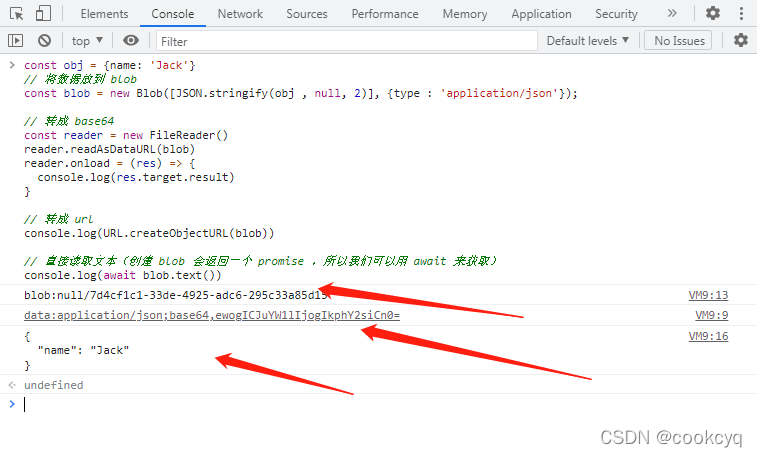Click the reader.readAsDataURL(blob) code line
Screen dimensions: 757x457
point(110,149)
